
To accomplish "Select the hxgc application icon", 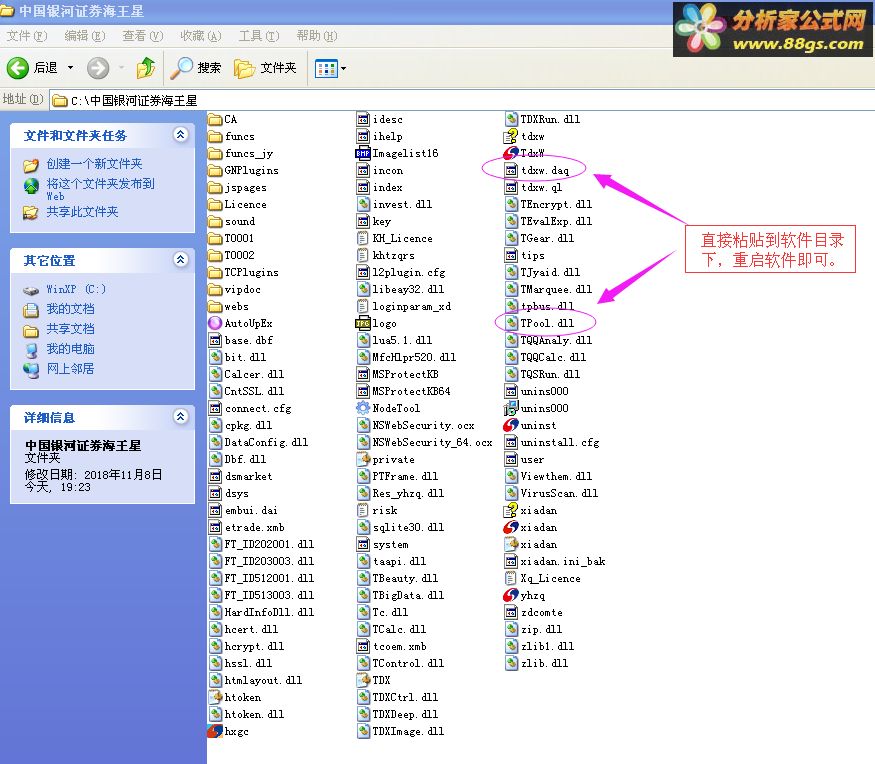I will point(215,731).
